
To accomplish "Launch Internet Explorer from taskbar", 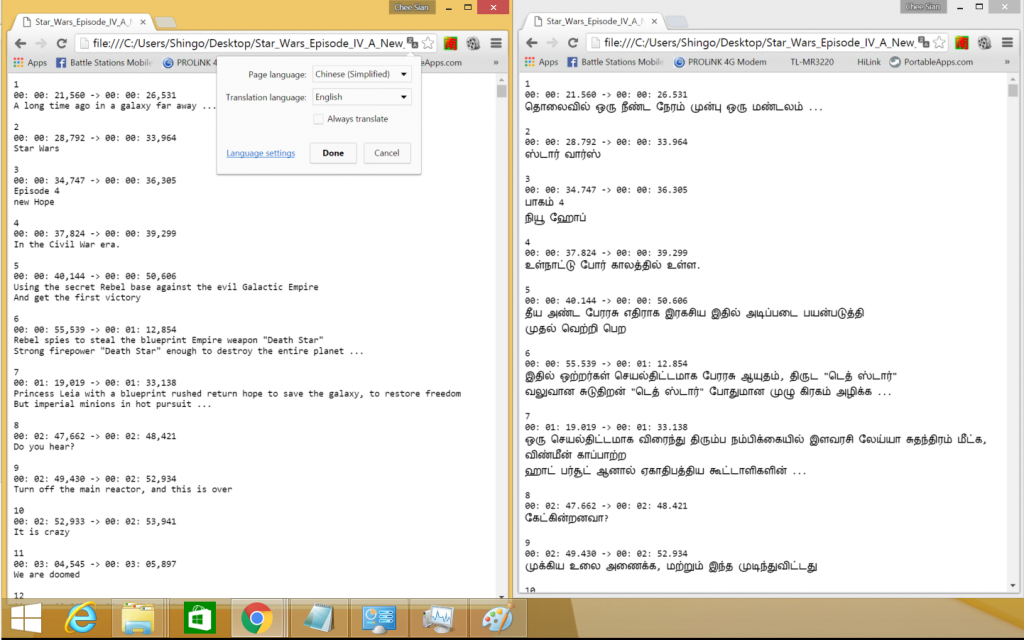I will [80, 618].
